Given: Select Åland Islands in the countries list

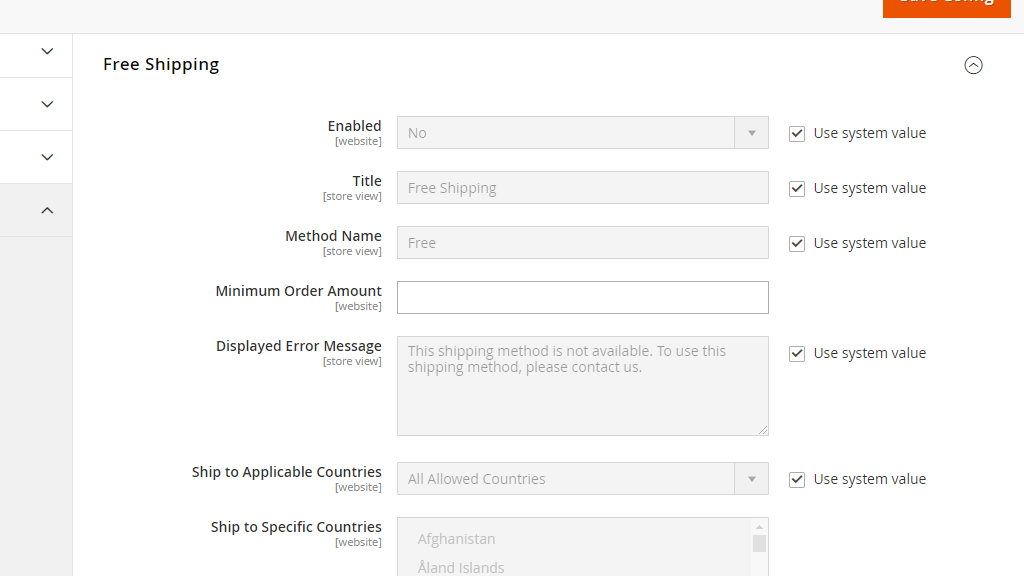Looking at the screenshot, I should coord(461,568).
